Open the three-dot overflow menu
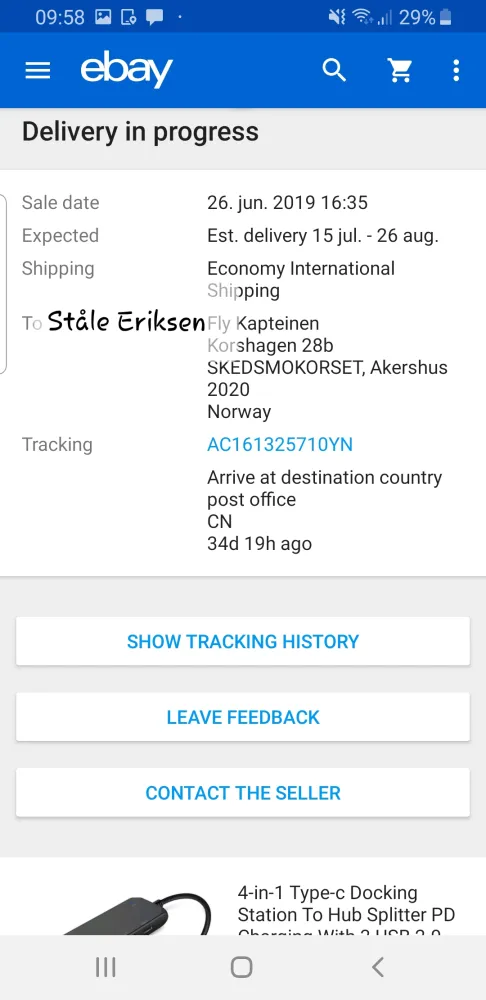Viewport: 486px width, 1000px height. click(456, 70)
